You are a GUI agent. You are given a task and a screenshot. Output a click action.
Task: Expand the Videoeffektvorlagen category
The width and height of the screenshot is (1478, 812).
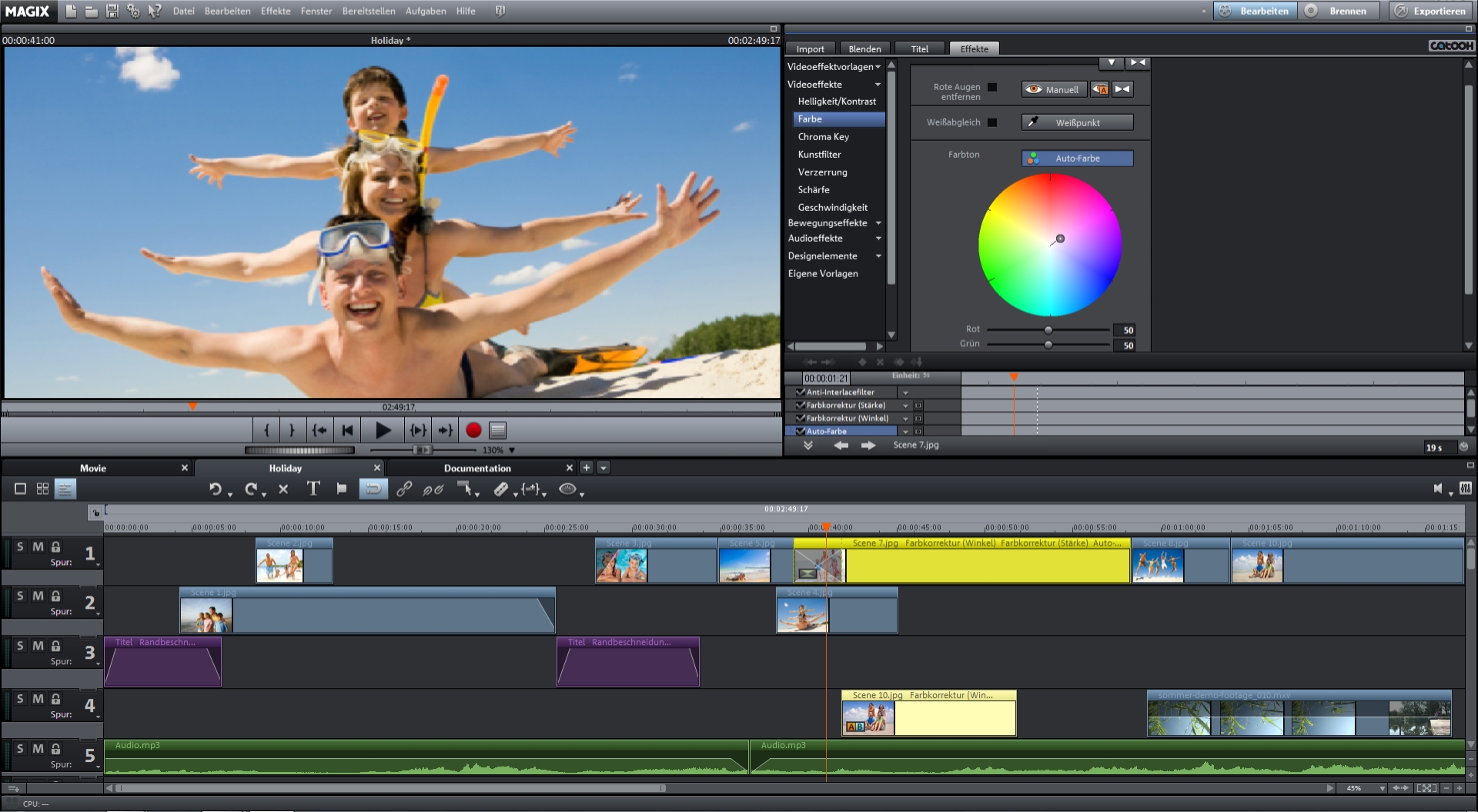[878, 67]
